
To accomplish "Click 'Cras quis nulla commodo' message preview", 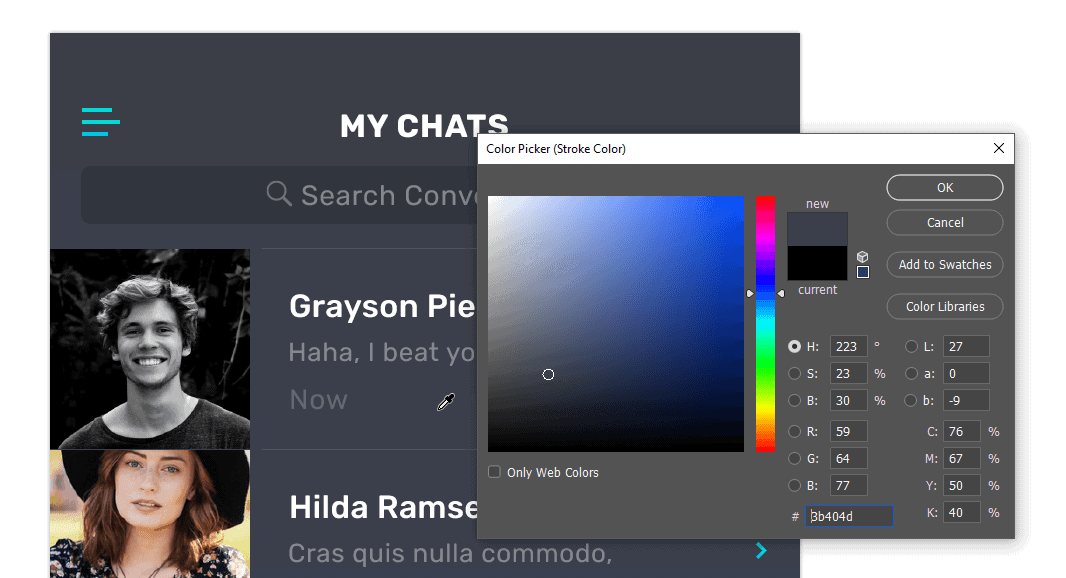I will [x=450, y=554].
